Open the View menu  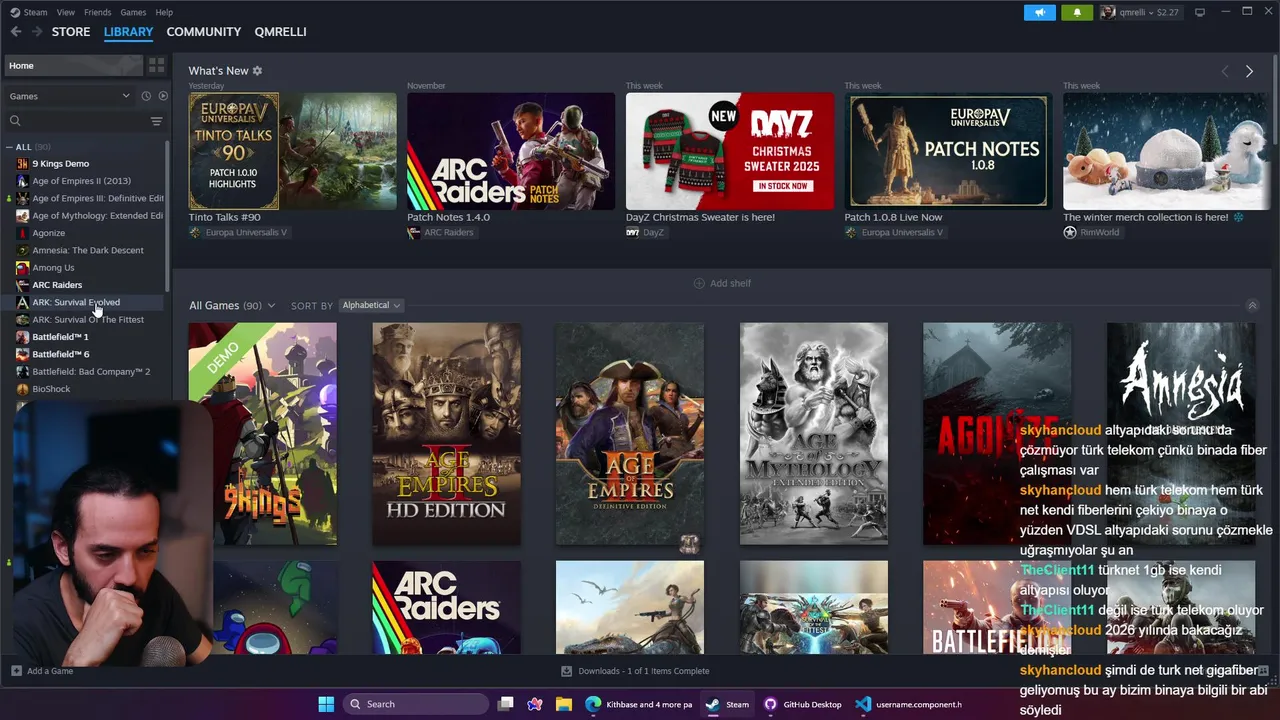tap(66, 12)
